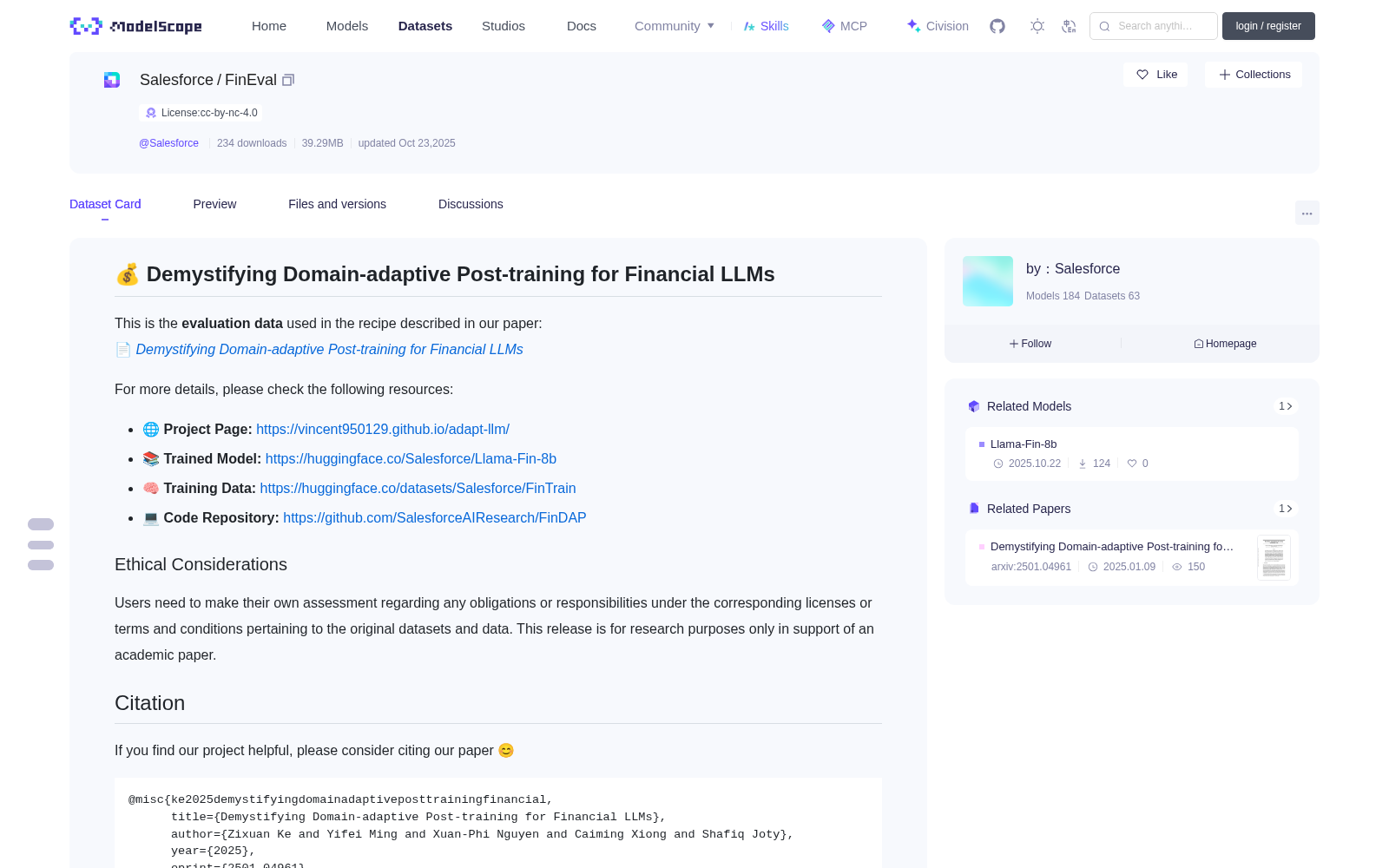The width and height of the screenshot is (1389, 868).
Task: Open the three-dots more options menu
Action: coord(1307,213)
